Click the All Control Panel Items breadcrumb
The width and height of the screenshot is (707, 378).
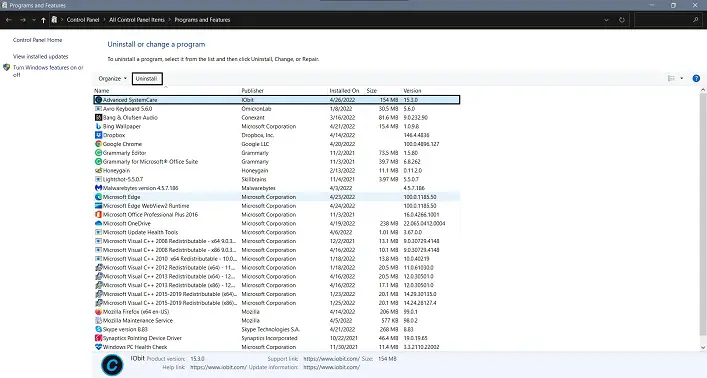pyautogui.click(x=137, y=20)
